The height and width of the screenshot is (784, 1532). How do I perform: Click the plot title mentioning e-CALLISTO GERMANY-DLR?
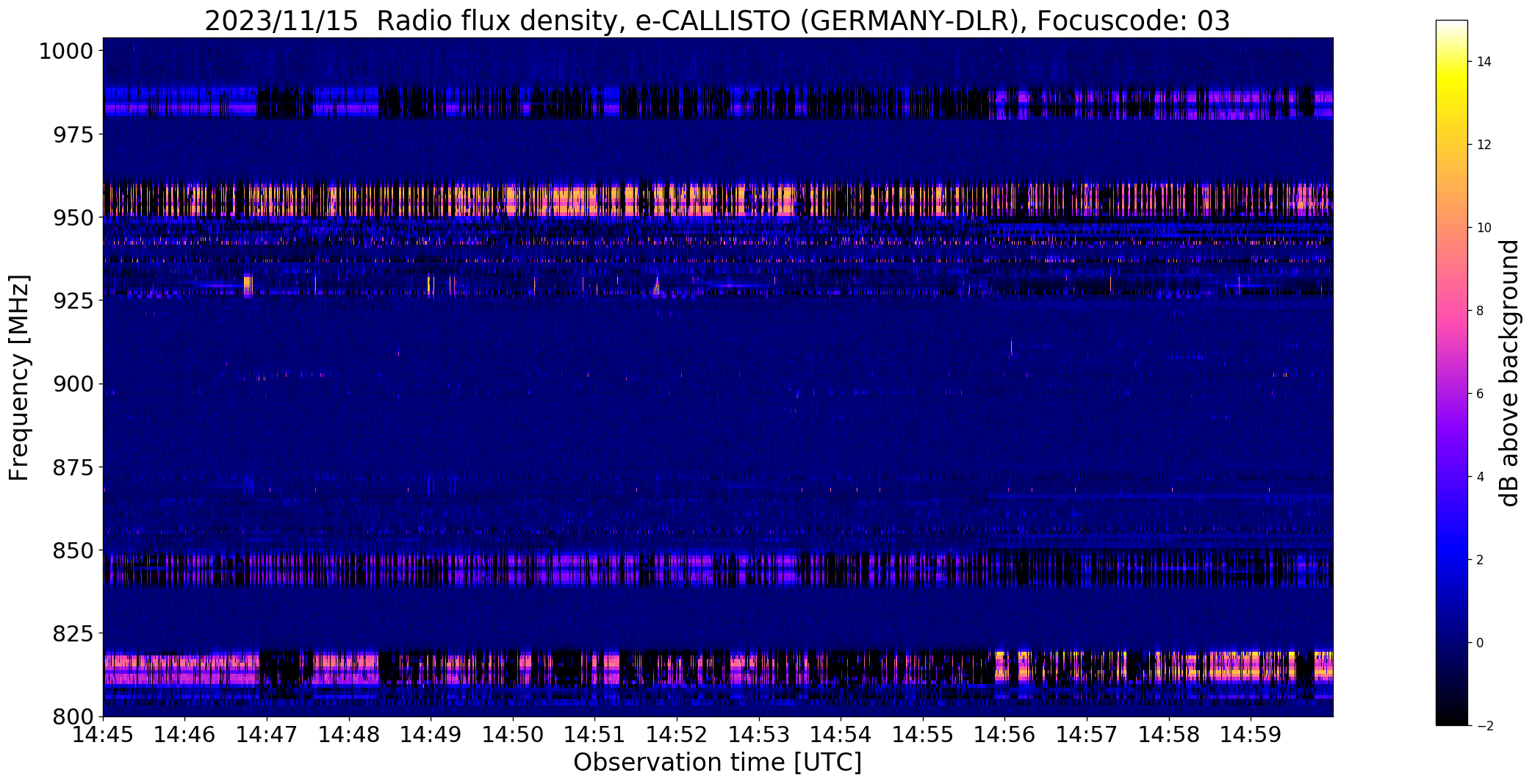point(717,21)
